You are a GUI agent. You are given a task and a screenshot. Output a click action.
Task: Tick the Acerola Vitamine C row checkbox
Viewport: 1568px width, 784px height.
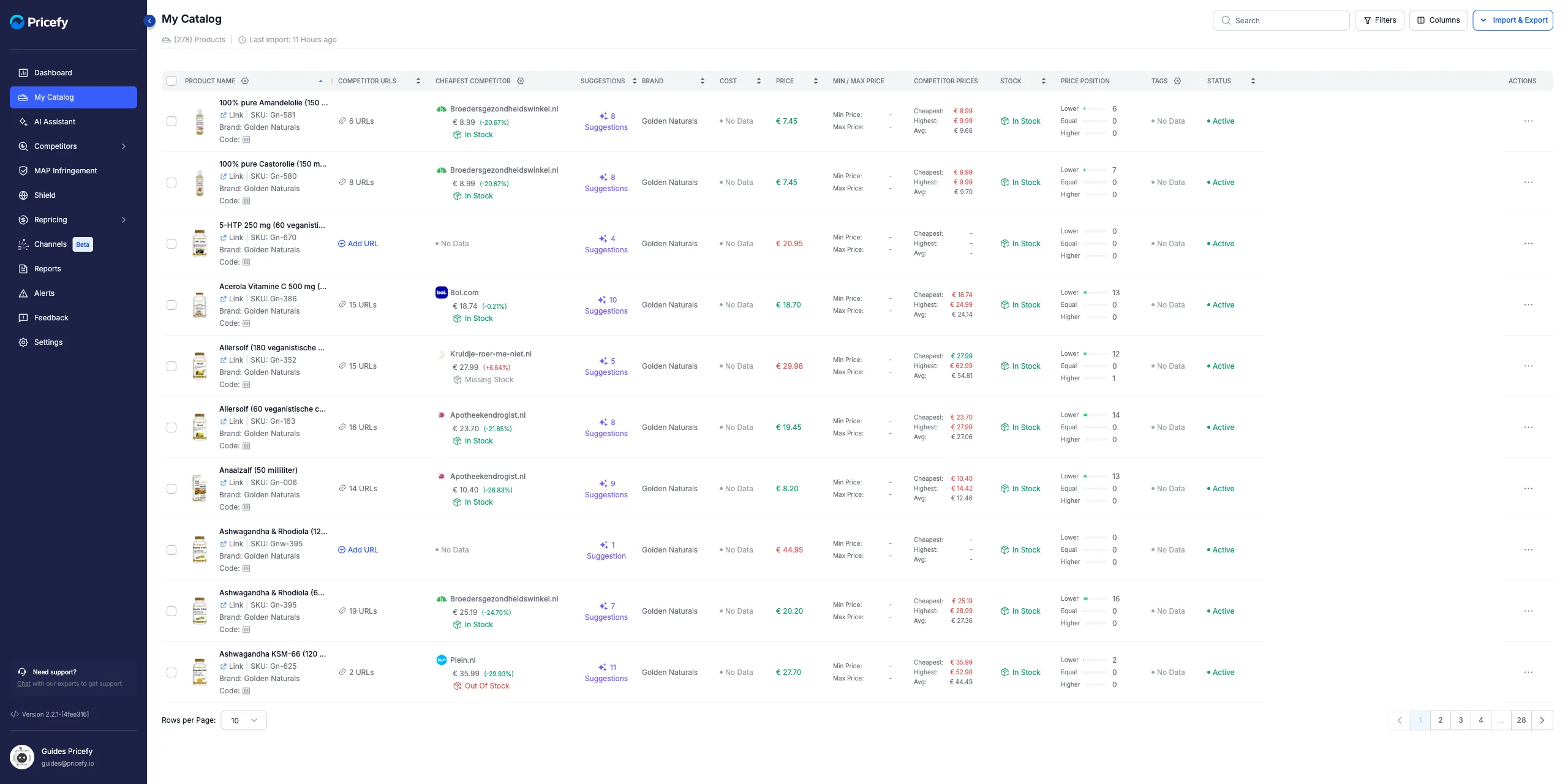point(171,305)
